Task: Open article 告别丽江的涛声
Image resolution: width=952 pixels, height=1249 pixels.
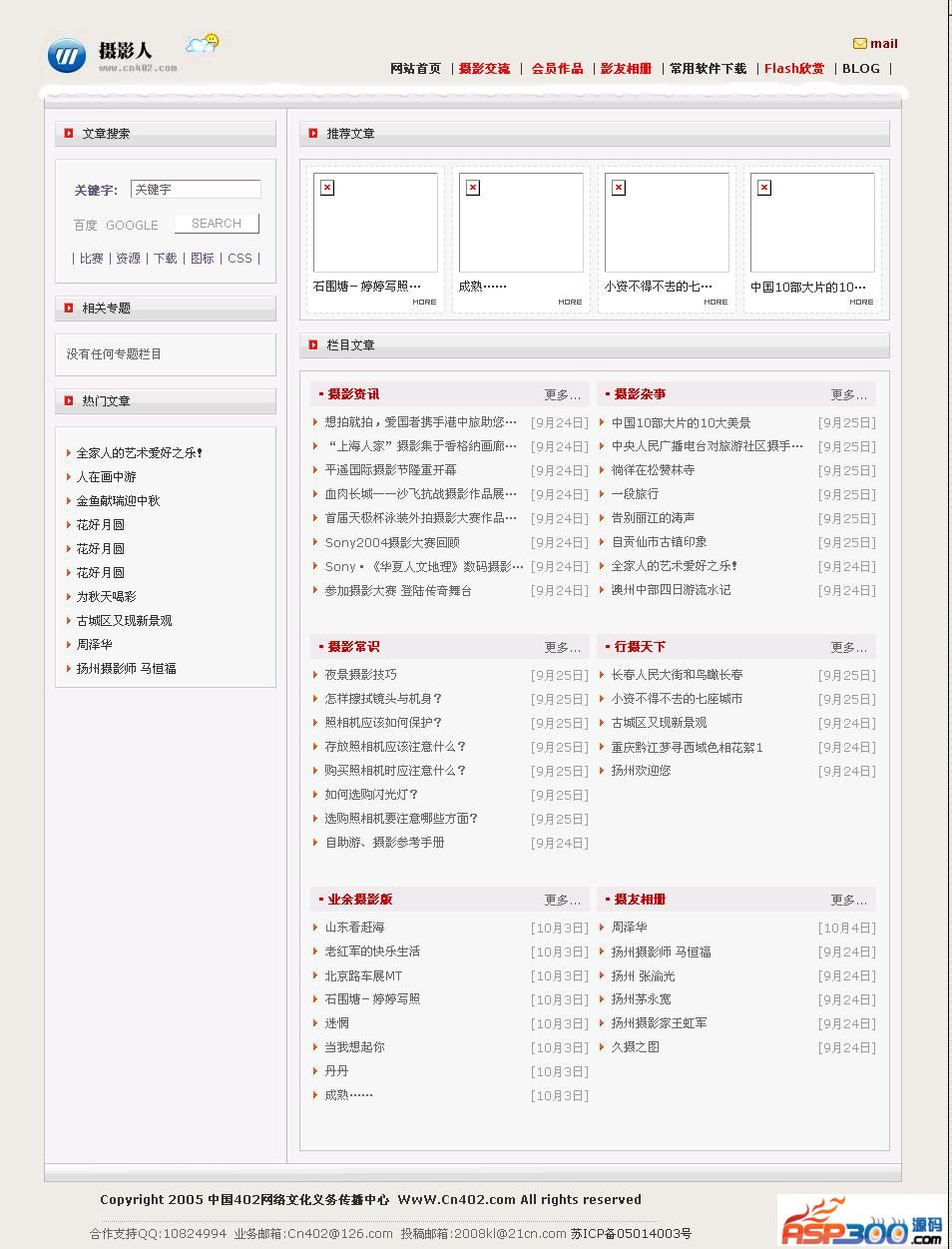Action: tap(653, 518)
